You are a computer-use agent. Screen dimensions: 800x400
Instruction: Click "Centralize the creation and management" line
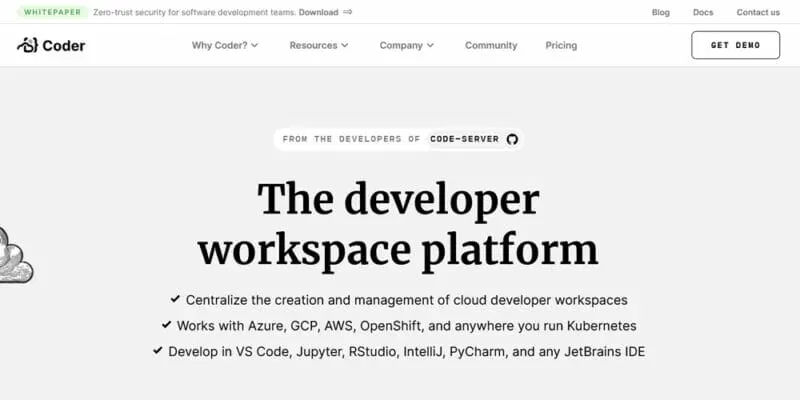pos(407,300)
